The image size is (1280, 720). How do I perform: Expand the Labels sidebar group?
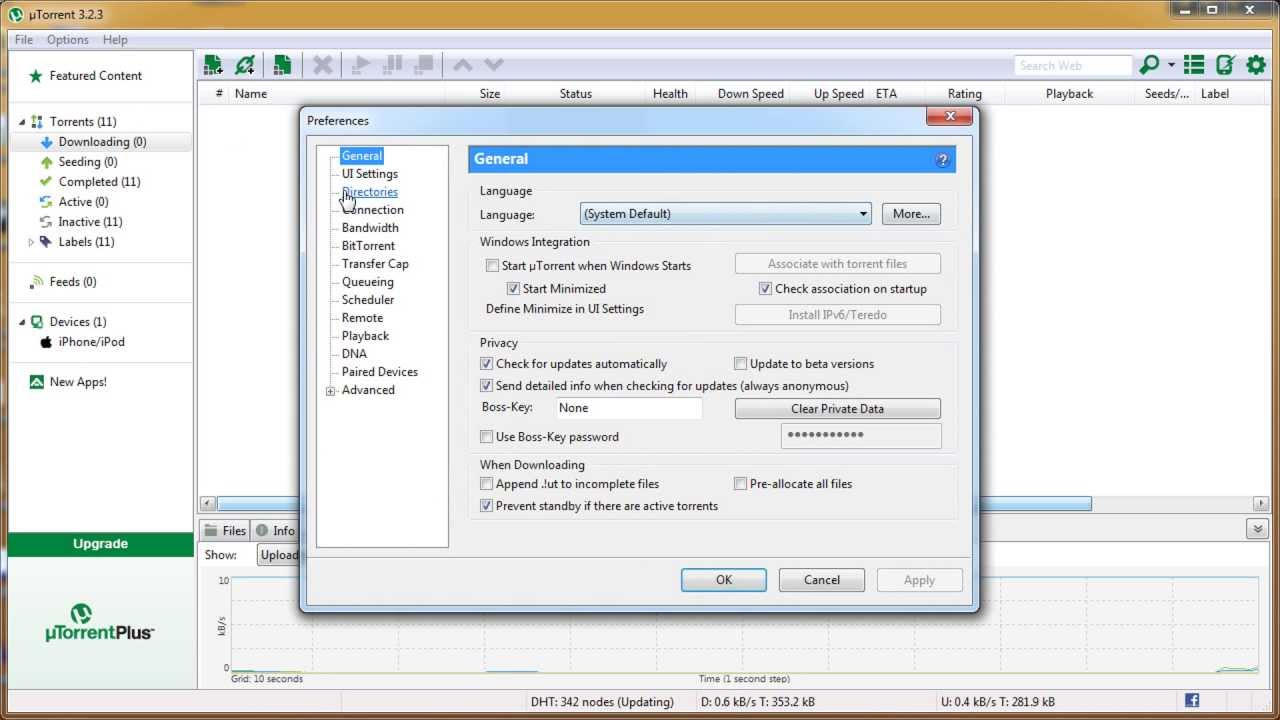[x=31, y=242]
